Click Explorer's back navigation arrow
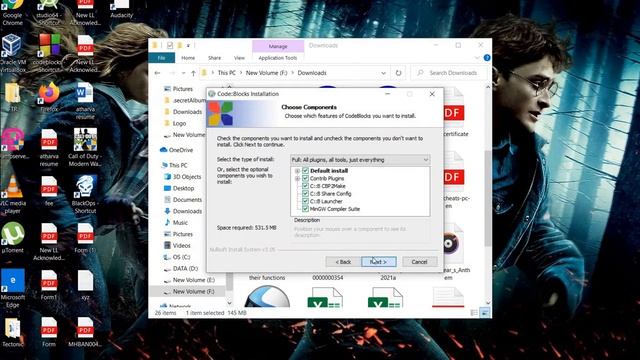This screenshot has width=640, height=360. coord(158,73)
